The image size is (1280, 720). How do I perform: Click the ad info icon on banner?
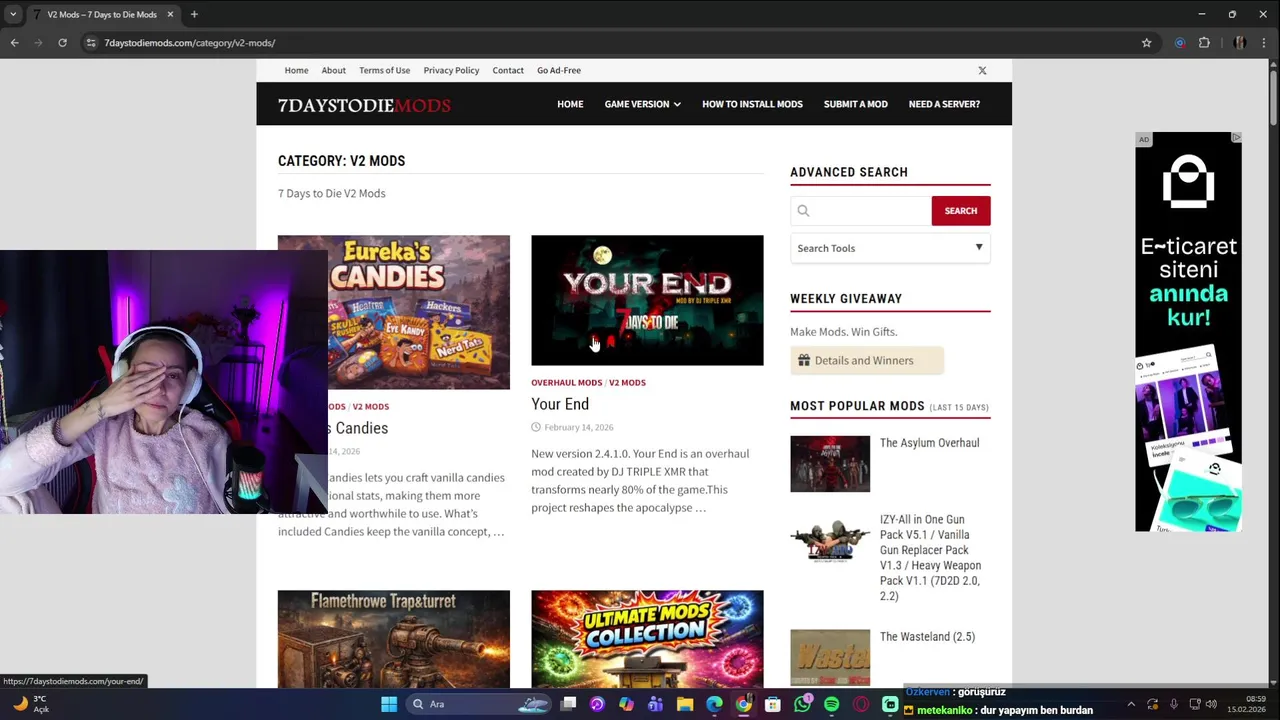1236,138
